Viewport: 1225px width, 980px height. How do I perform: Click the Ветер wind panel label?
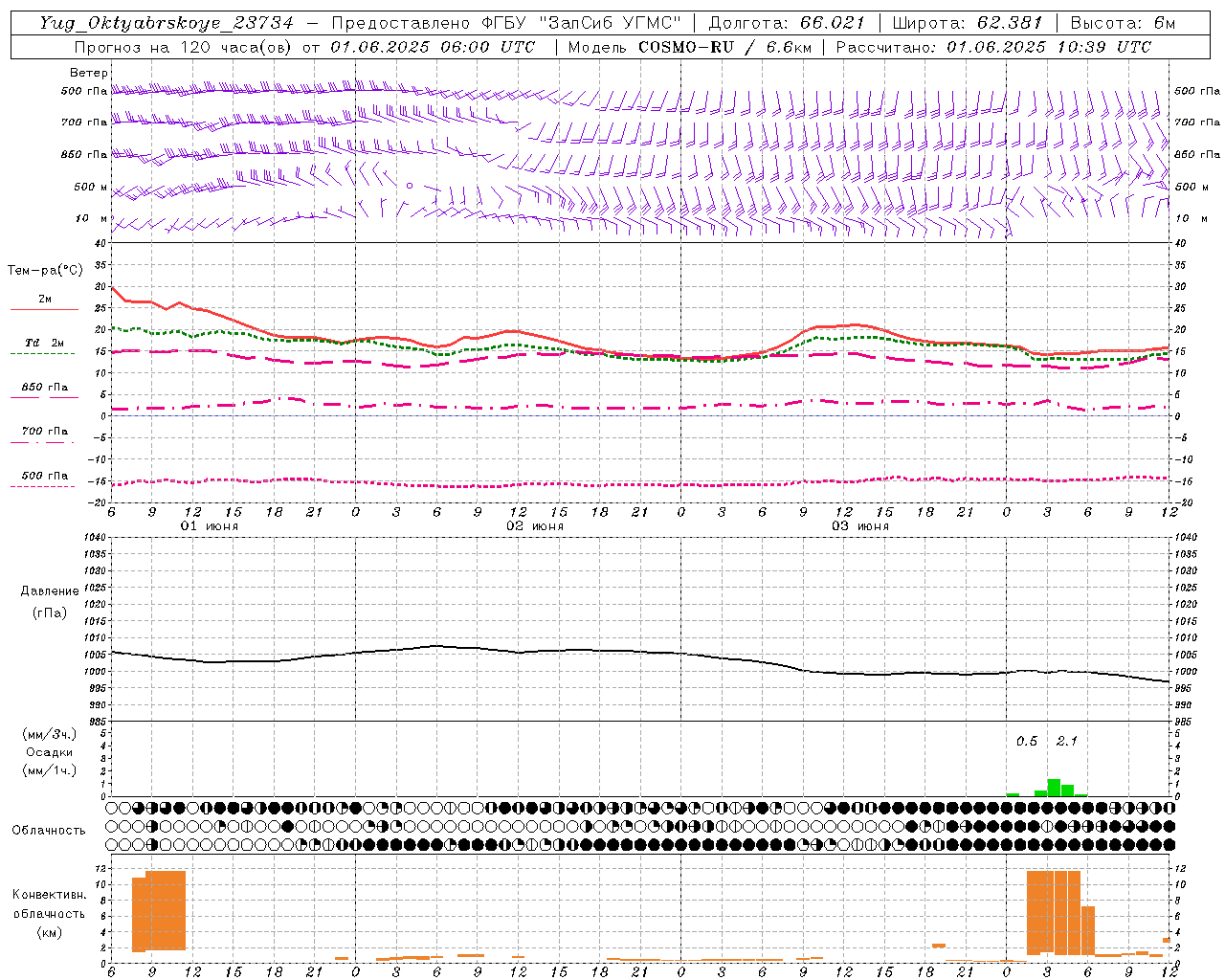click(89, 73)
